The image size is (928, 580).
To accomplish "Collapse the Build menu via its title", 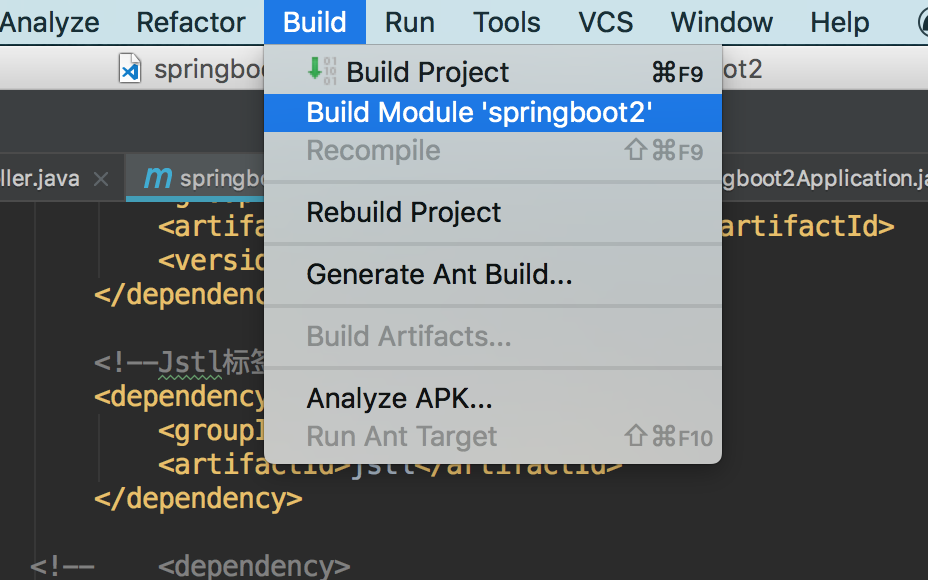I will click(315, 22).
